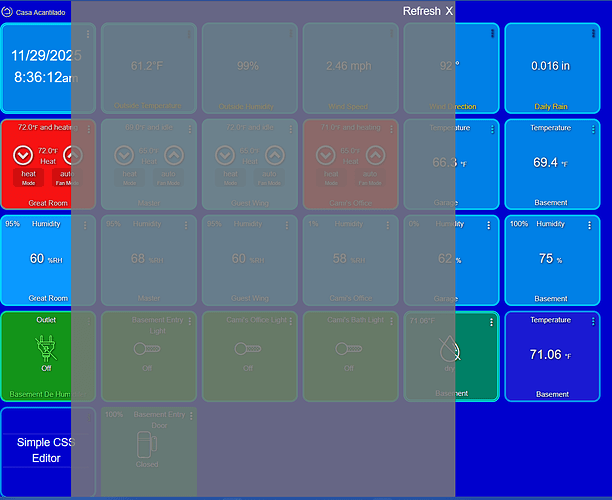Viewport: 612px width, 500px height.
Task: Open the date and time tile menu dots
Action: [88, 34]
